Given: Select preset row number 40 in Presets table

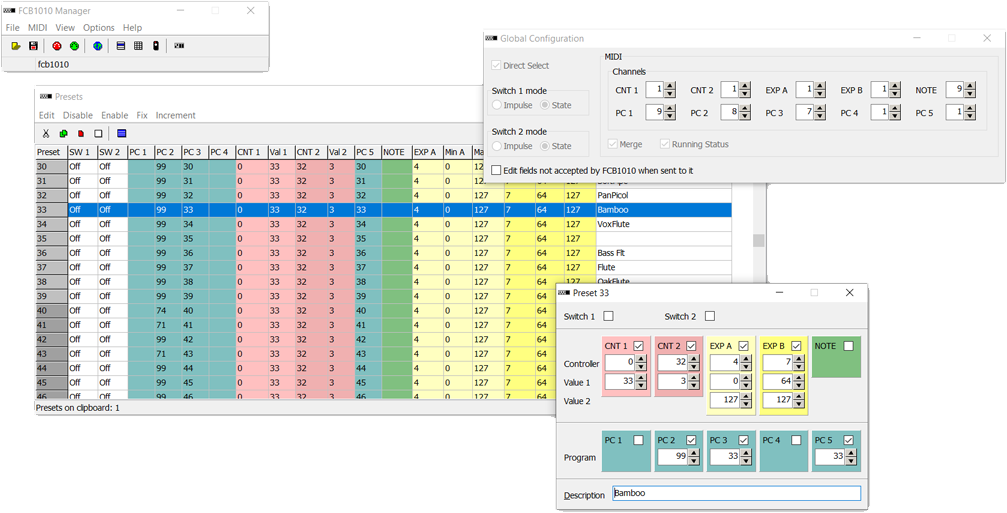Looking at the screenshot, I should coord(51,311).
